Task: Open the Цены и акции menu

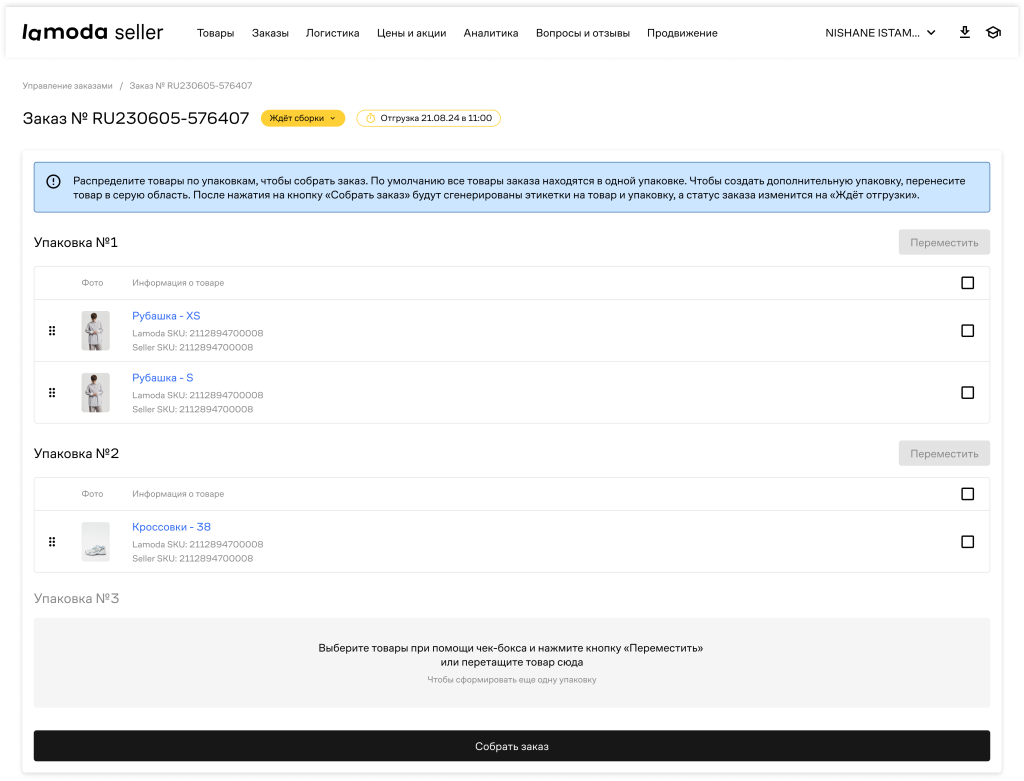Action: [x=411, y=33]
